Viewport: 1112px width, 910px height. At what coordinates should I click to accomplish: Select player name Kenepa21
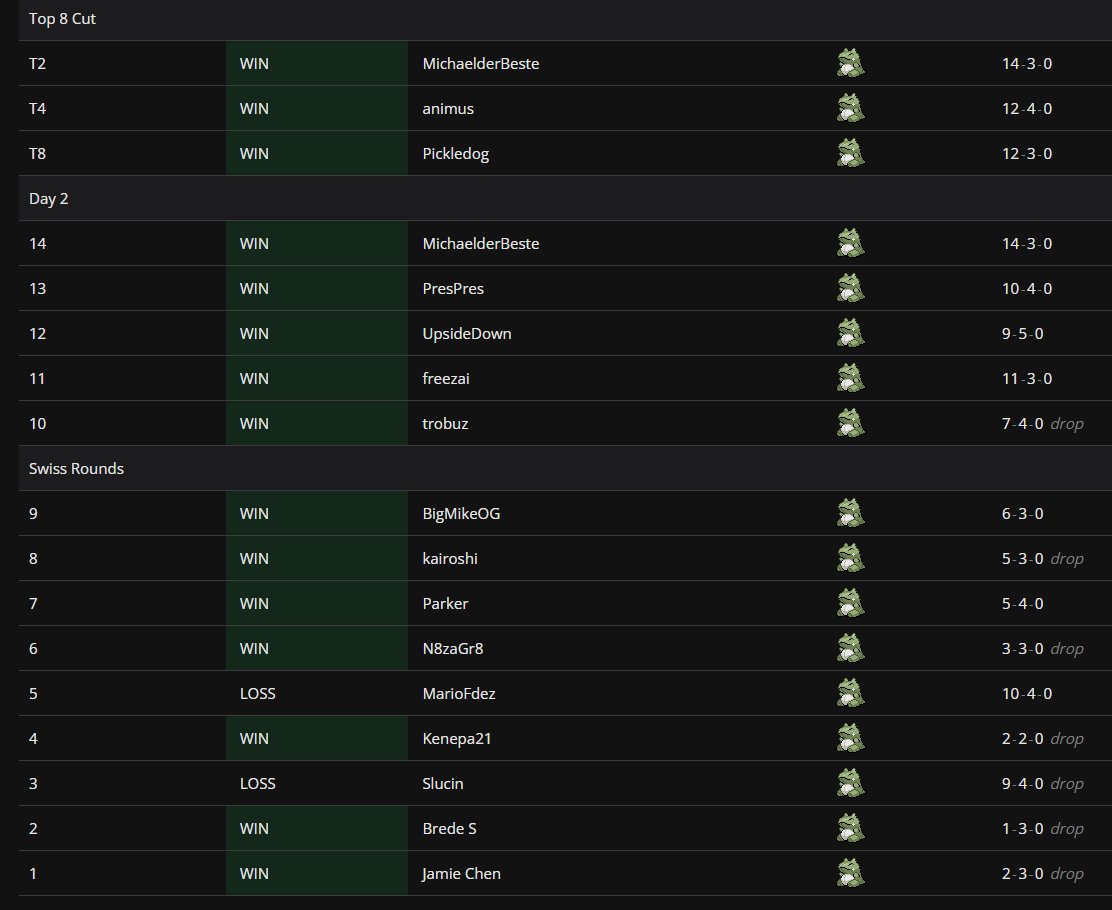click(x=457, y=739)
